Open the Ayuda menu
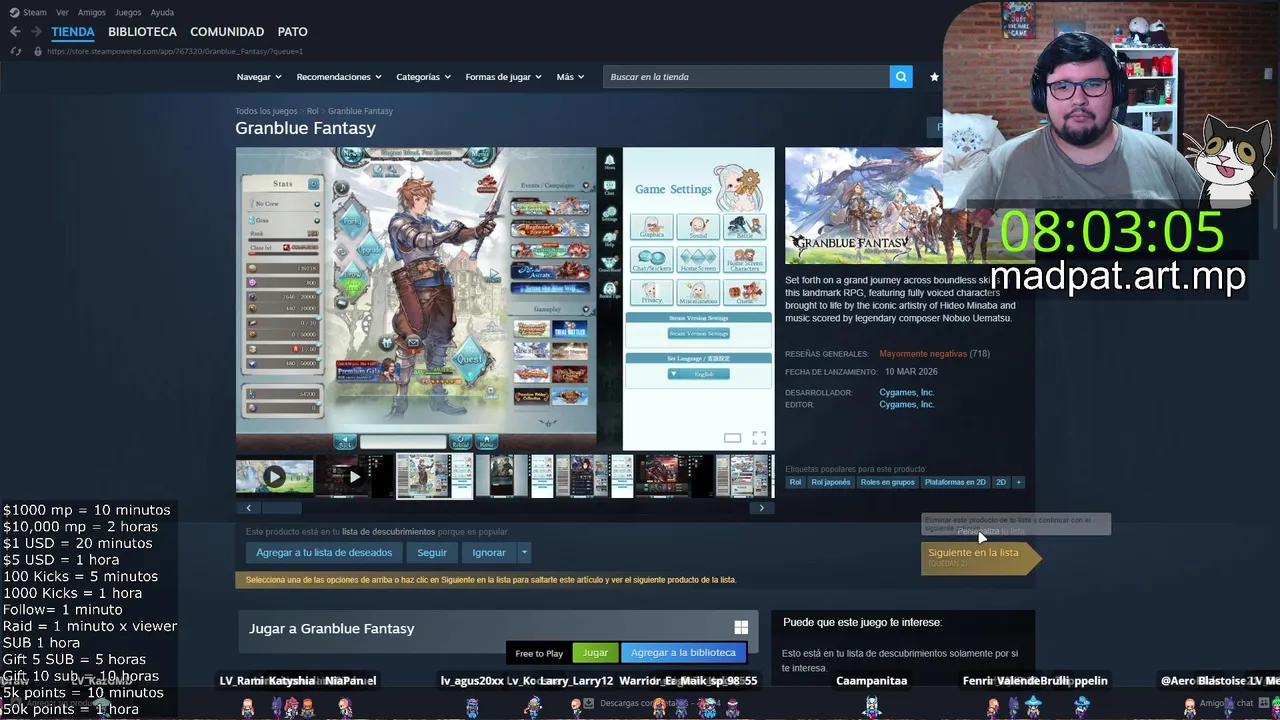The image size is (1280, 720). coord(162,12)
